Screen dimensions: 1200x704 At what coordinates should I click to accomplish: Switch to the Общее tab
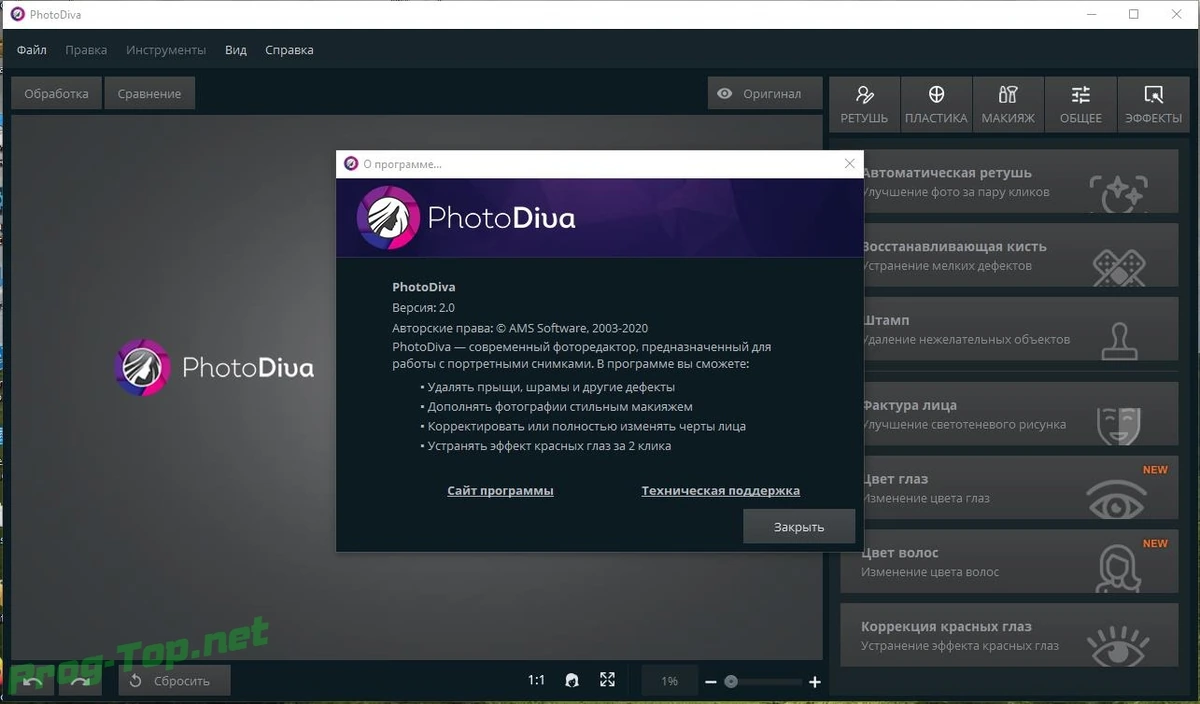pyautogui.click(x=1081, y=104)
